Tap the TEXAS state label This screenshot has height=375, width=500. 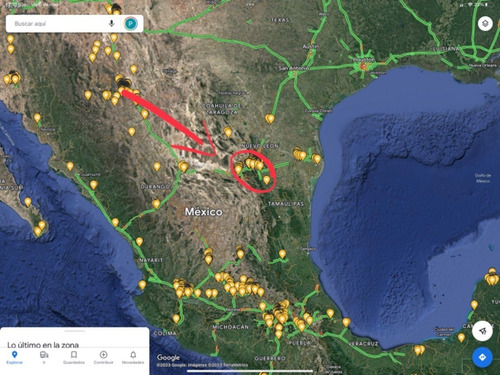pyautogui.click(x=280, y=20)
